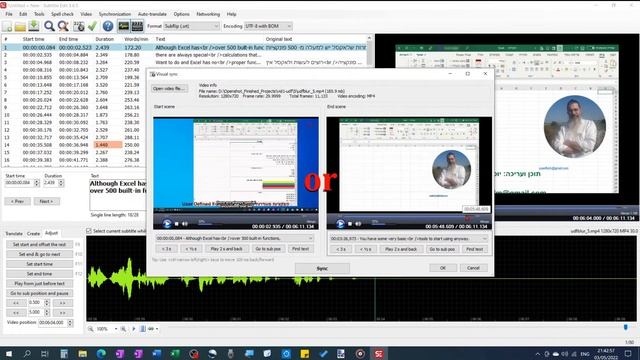Open the Format SubRip dropdown
Viewport: 640px width, 360px height.
point(191,26)
